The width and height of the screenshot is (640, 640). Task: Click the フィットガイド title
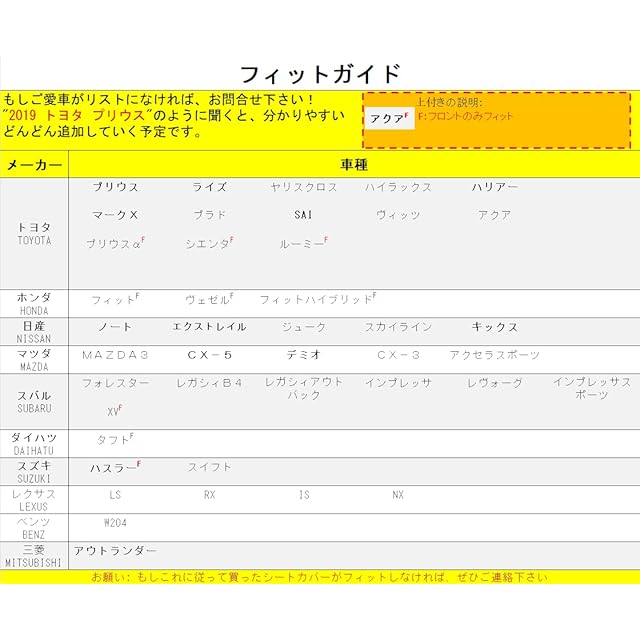click(320, 74)
